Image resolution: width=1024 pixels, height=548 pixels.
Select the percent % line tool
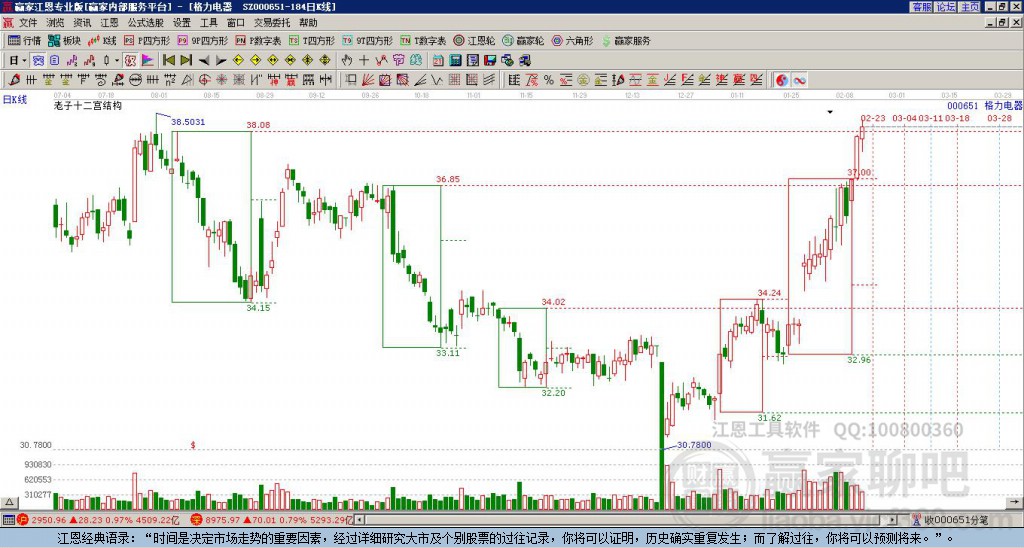pyautogui.click(x=549, y=80)
